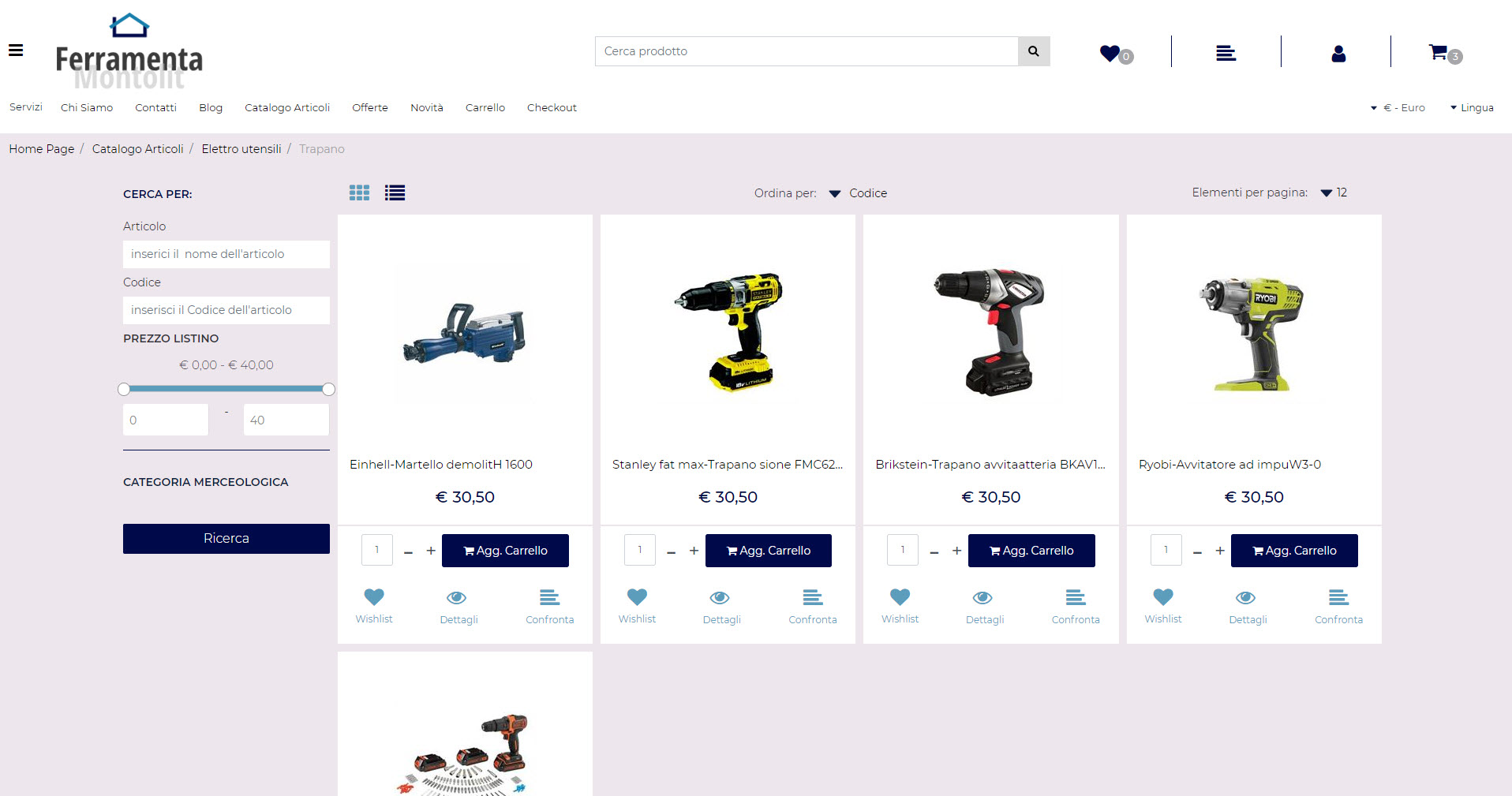Switch to list view layout

pyautogui.click(x=395, y=192)
